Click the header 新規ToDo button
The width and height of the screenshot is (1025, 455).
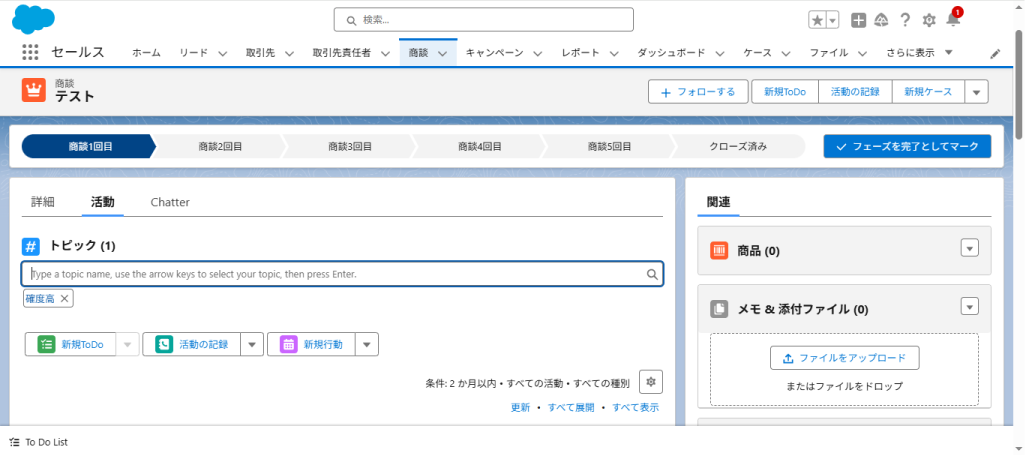tap(784, 92)
